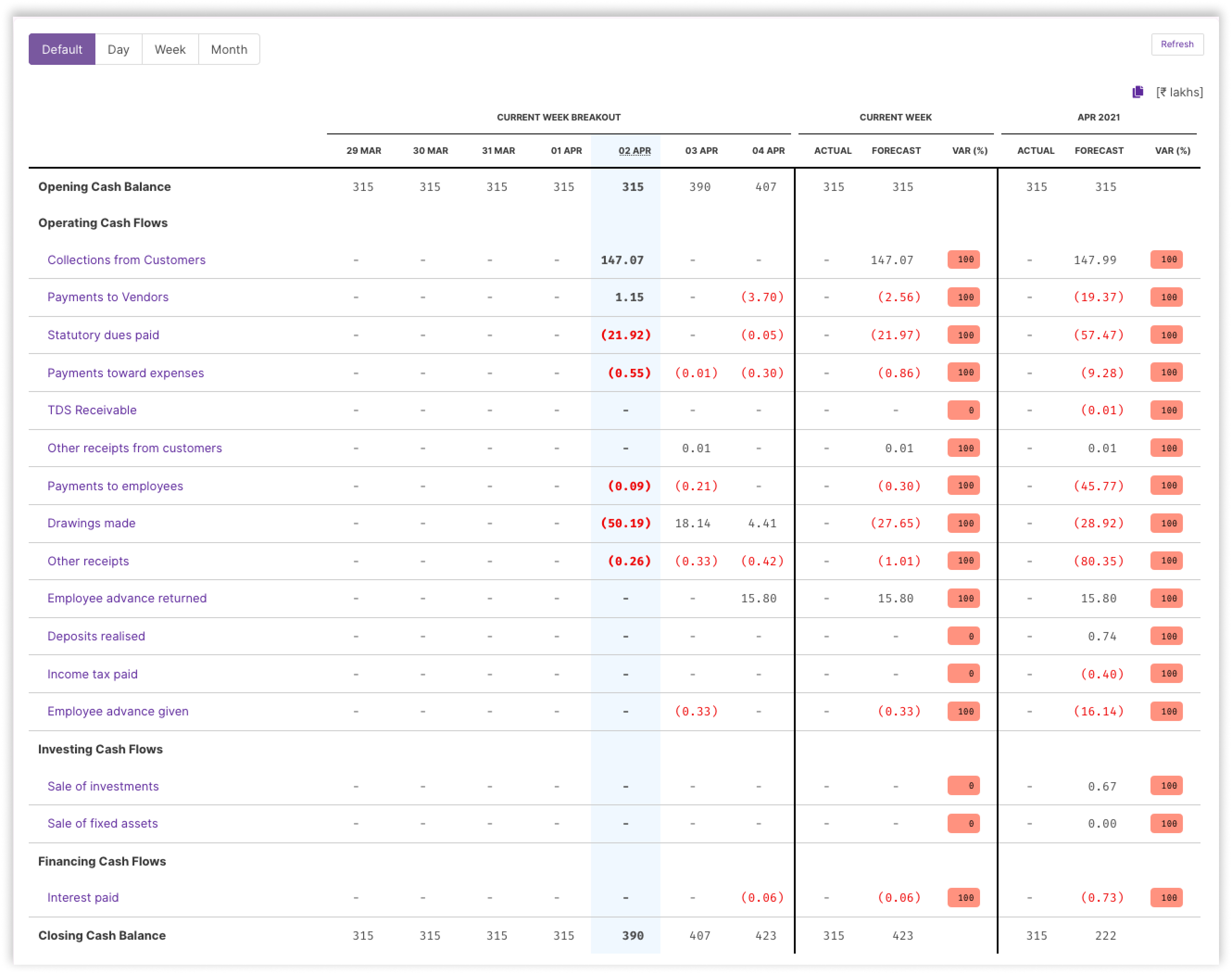This screenshot has height=974, width=1232.
Task: Open Interest paid line item
Action: coord(83,898)
